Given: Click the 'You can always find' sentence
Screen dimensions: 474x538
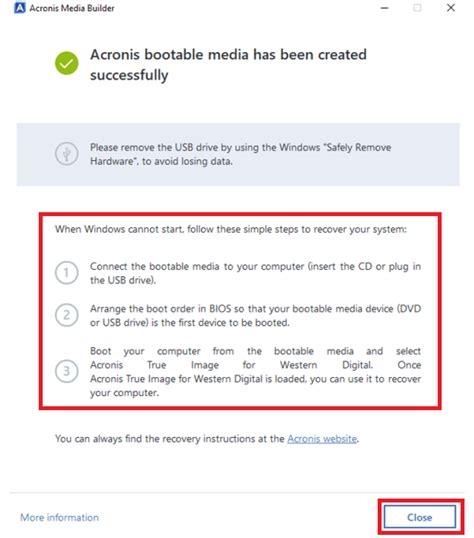Looking at the screenshot, I should point(207,439).
